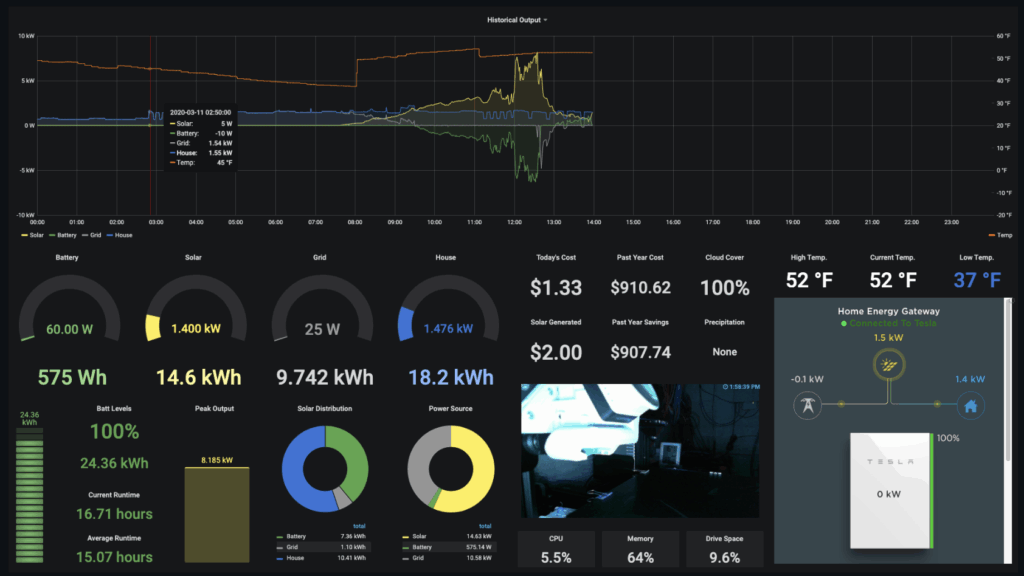
Task: Sort Solar Distribution legend by total
Action: pos(360,526)
